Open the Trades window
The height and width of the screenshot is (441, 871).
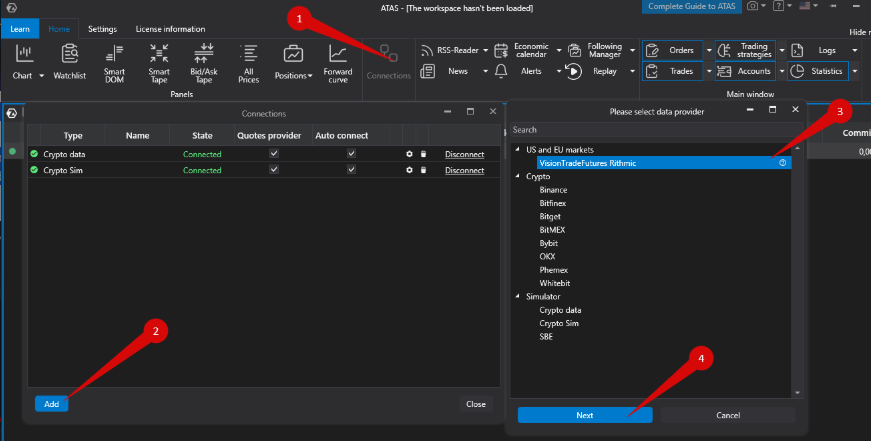click(x=673, y=71)
